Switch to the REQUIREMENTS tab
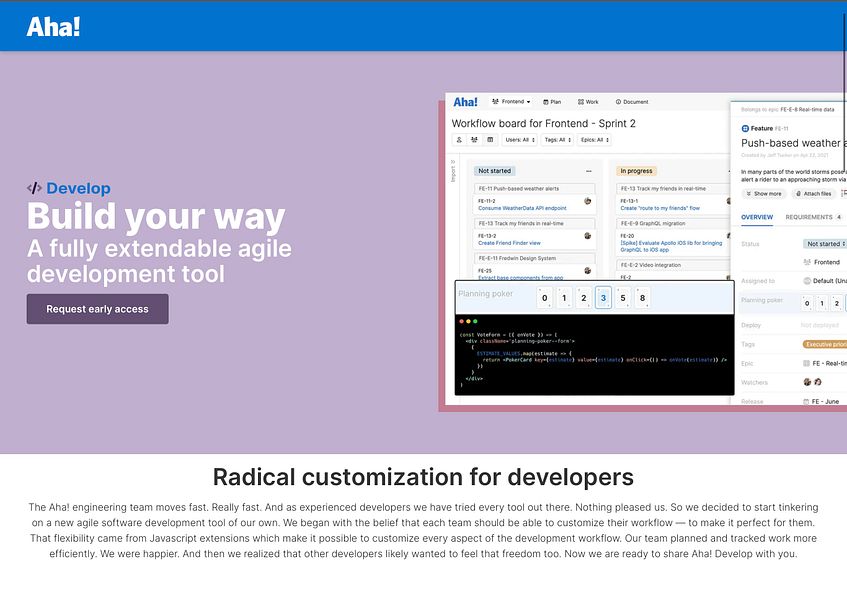Screen dimensions: 847x600 (x=809, y=217)
